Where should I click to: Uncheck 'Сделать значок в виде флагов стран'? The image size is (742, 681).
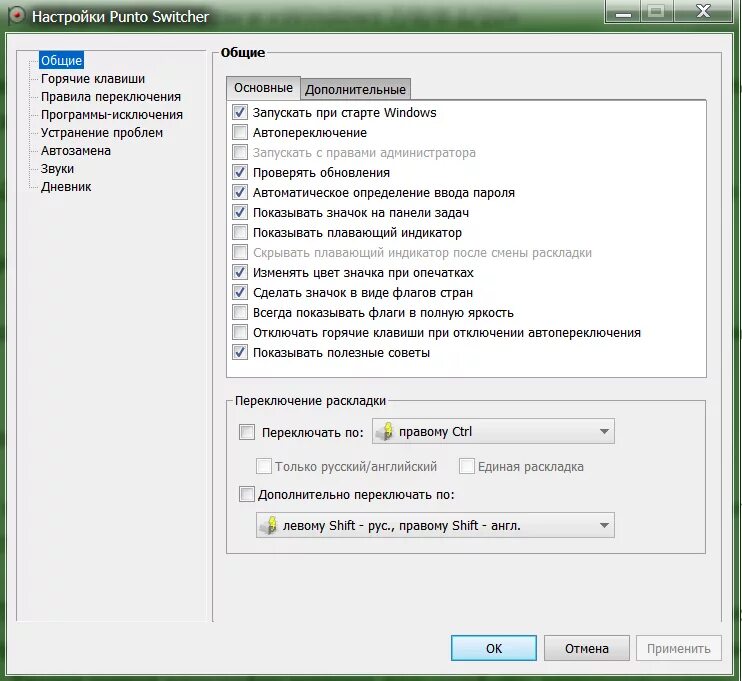click(x=240, y=292)
